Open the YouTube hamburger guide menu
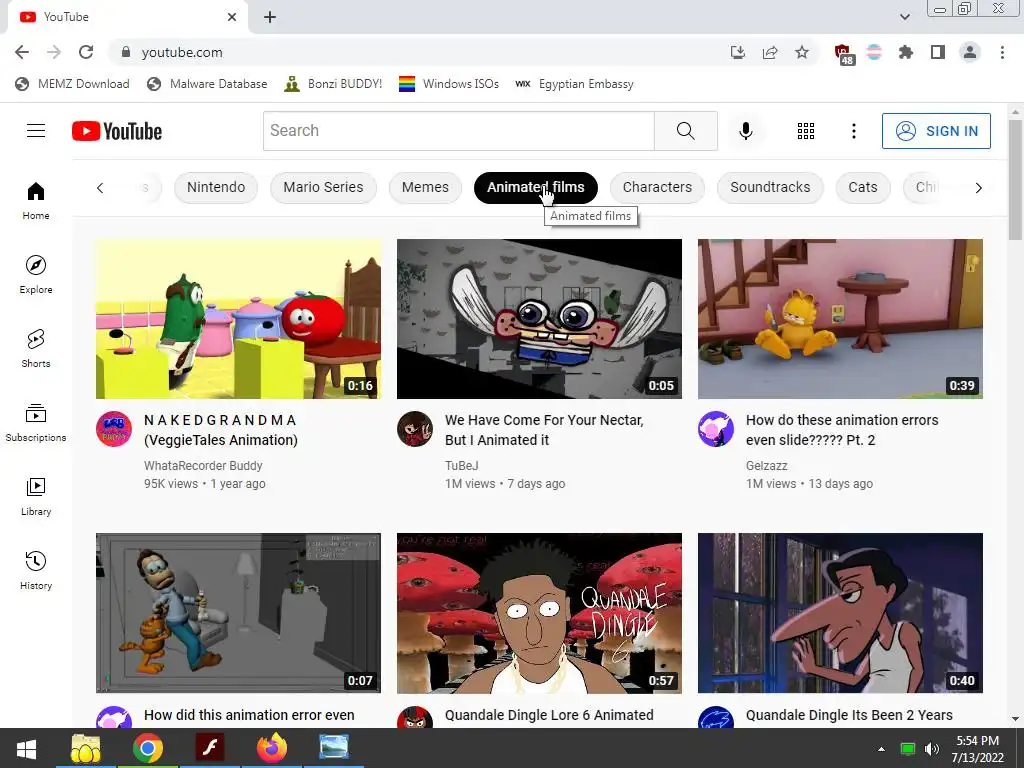Screen dimensions: 1024x768 click(x=36, y=131)
